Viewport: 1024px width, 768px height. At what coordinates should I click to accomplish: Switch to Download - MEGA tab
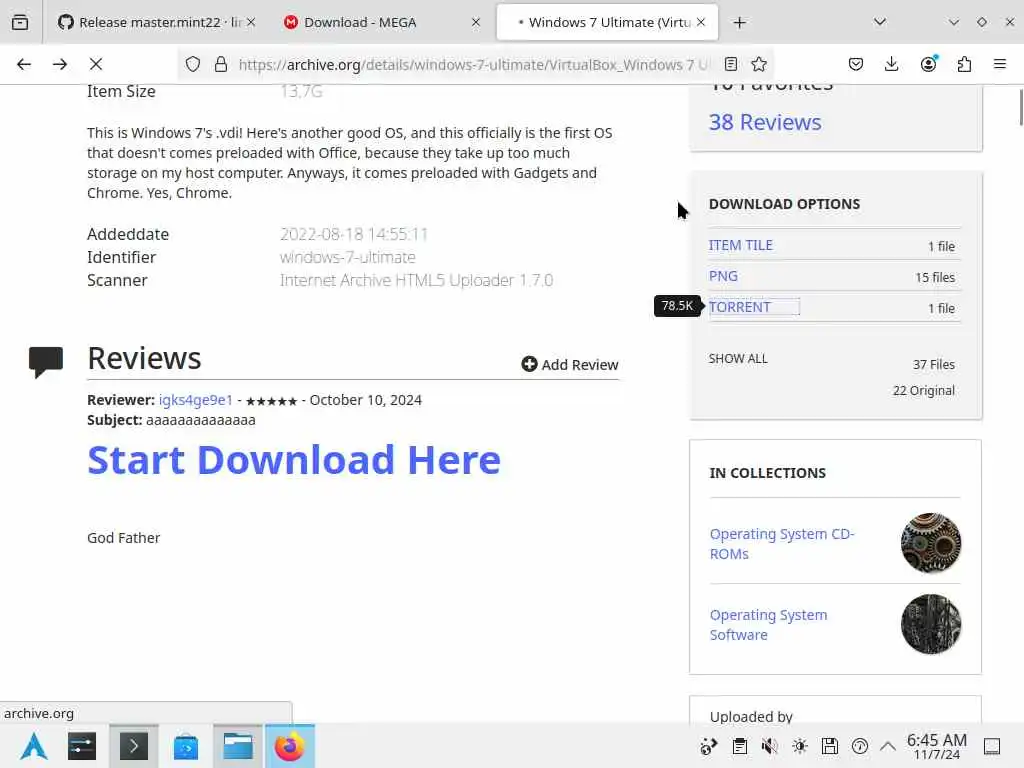[382, 22]
